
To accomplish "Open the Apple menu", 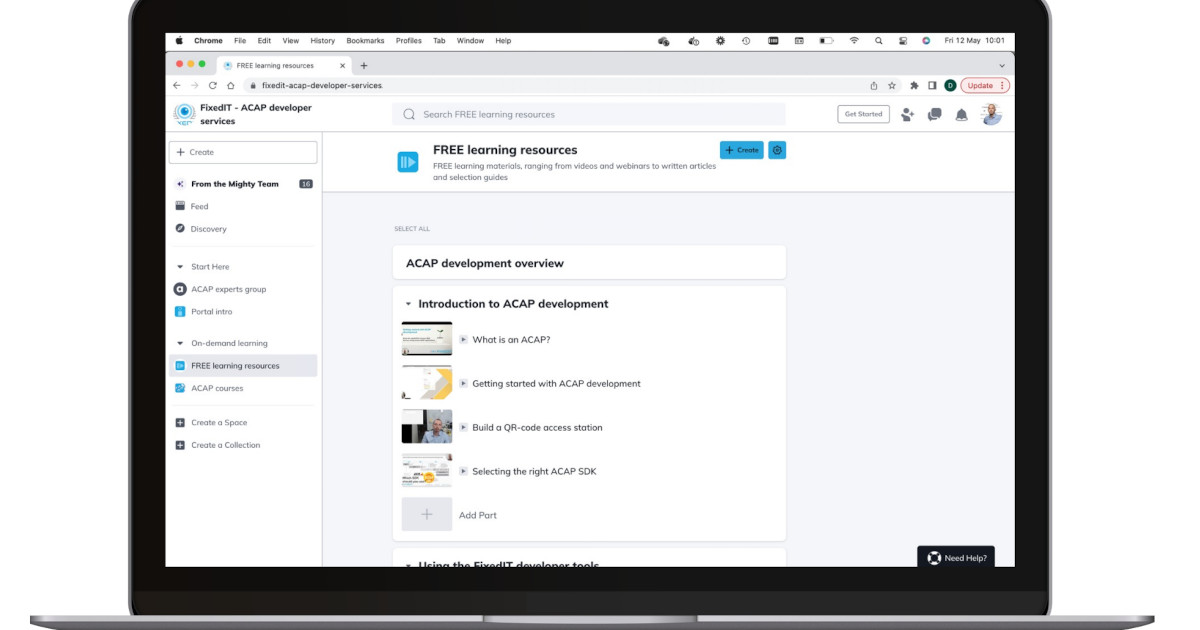I will [x=179, y=41].
